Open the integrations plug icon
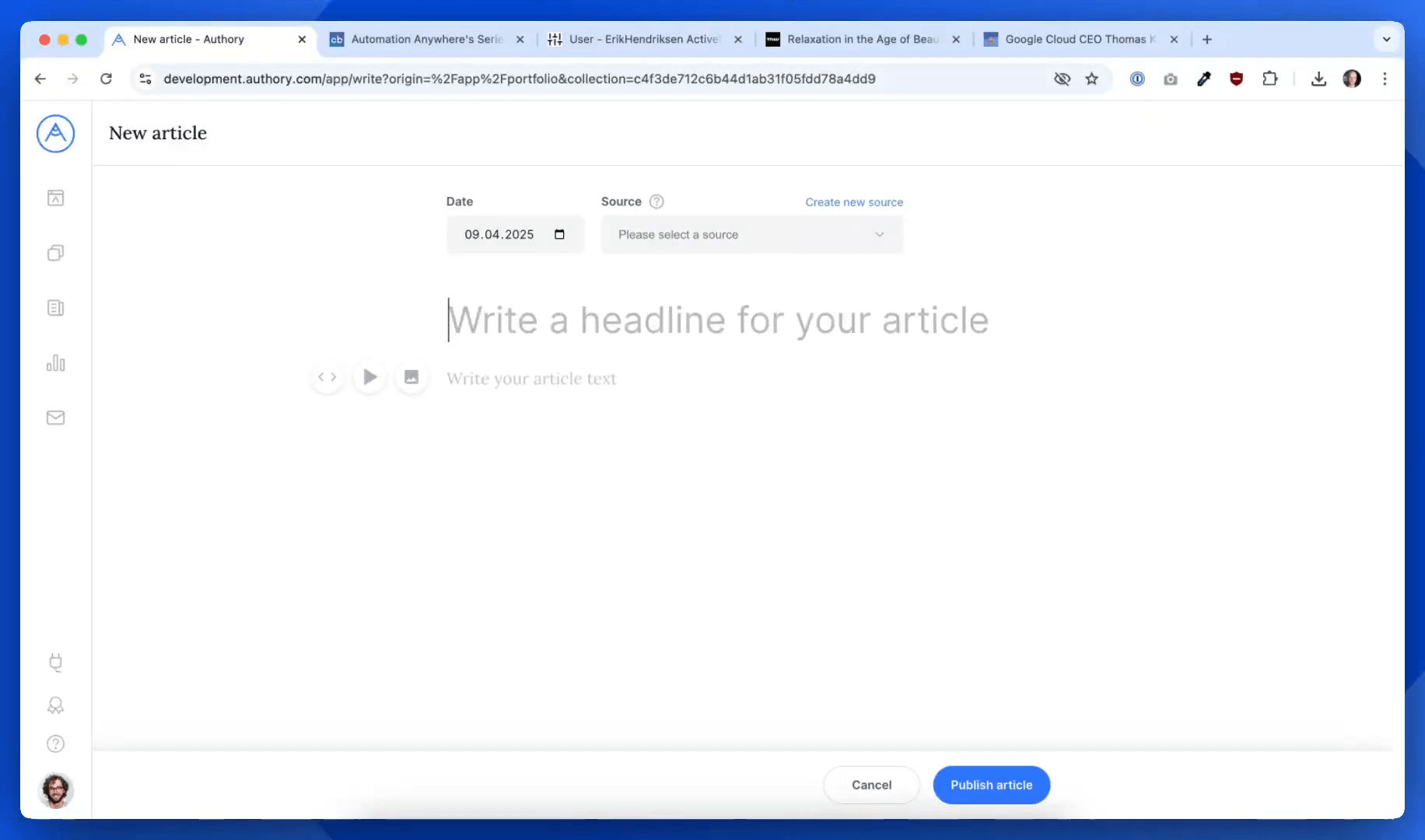Viewport: 1425px width, 840px height. pos(55,663)
